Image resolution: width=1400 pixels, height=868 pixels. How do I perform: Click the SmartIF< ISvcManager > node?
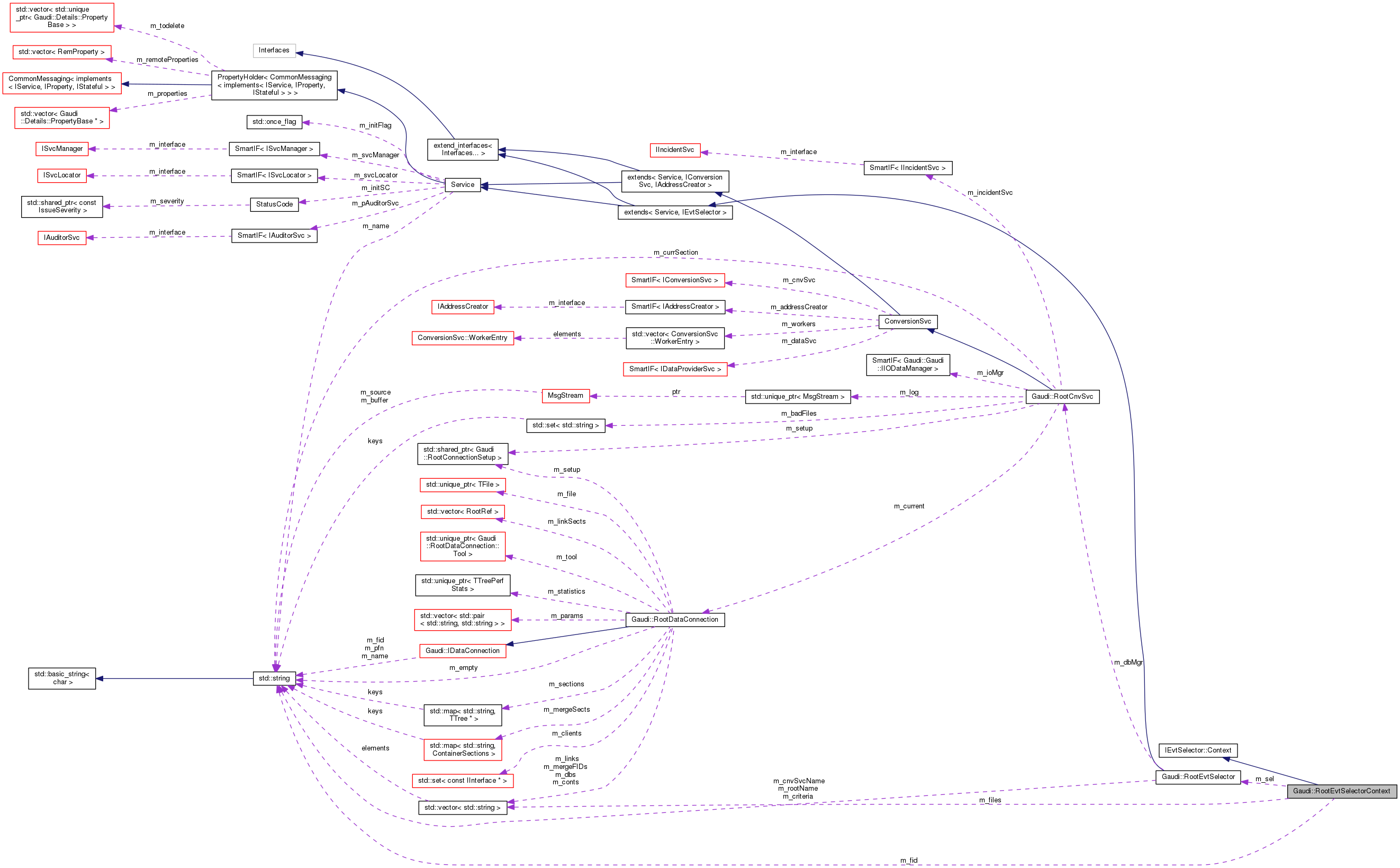pyautogui.click(x=274, y=149)
